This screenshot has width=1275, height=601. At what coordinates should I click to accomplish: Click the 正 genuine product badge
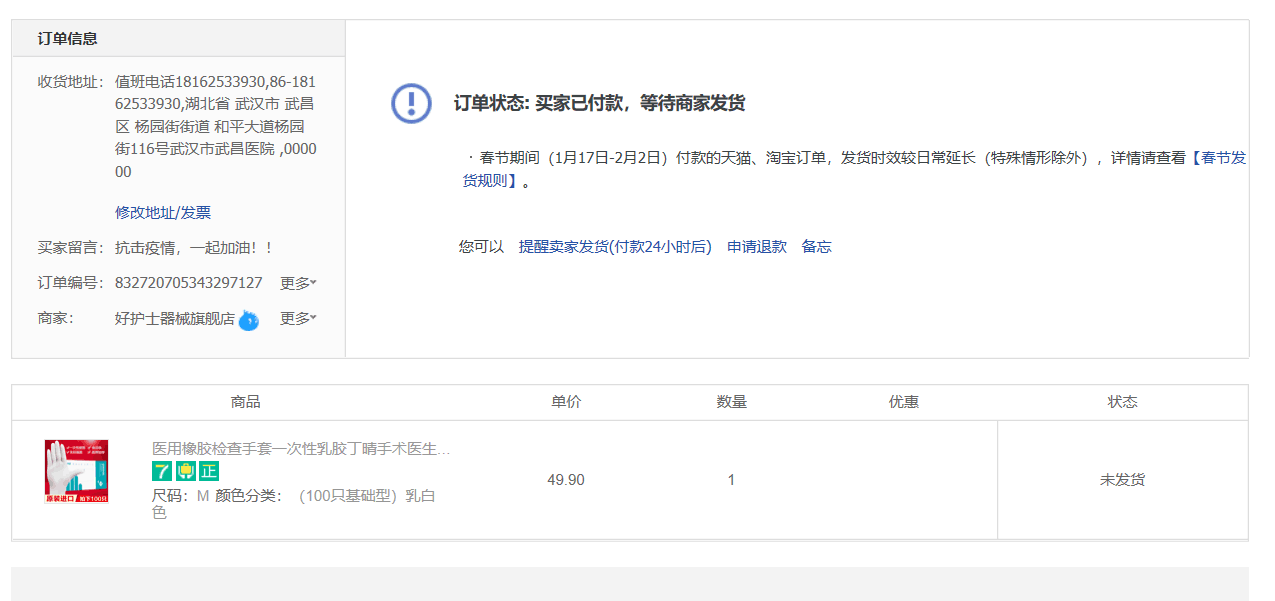[208, 471]
